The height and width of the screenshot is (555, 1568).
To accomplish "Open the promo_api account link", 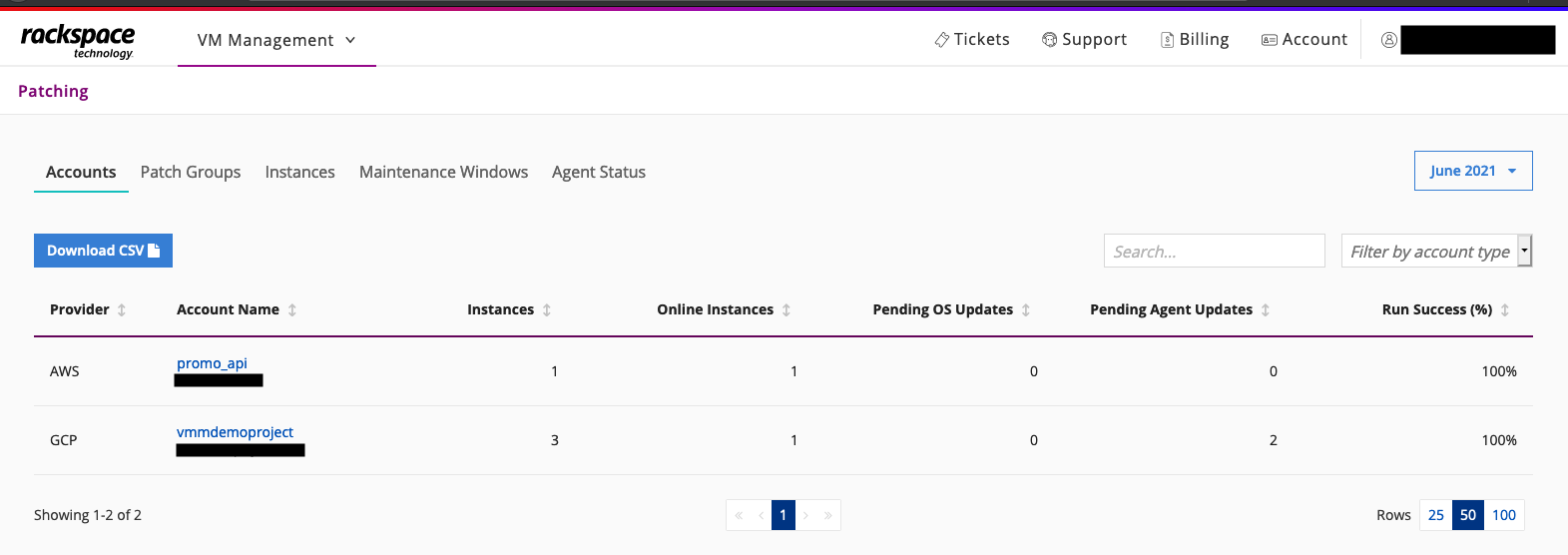I will tap(212, 363).
